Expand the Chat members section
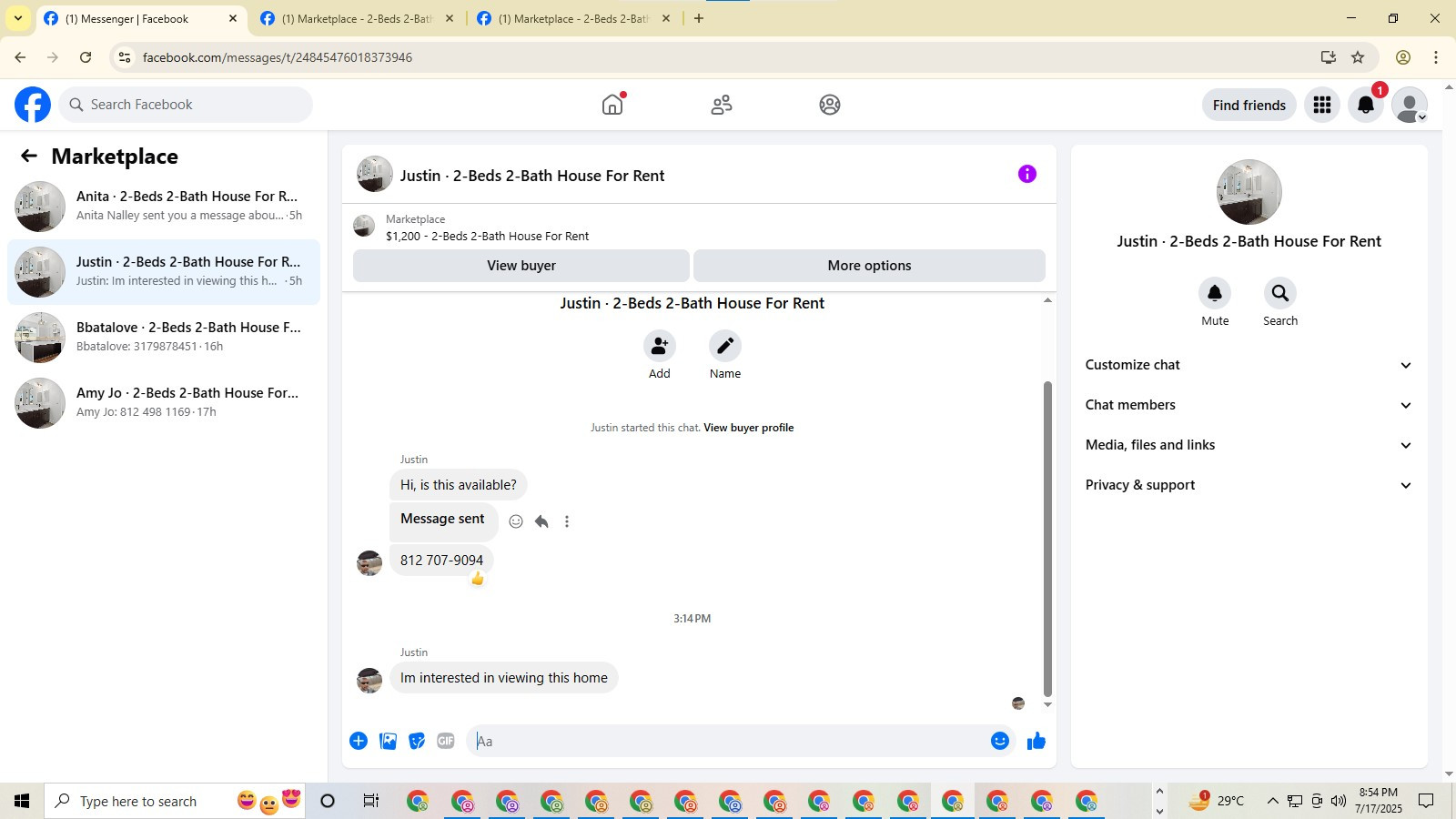Screen dimensions: 1456x819 (x=1249, y=405)
